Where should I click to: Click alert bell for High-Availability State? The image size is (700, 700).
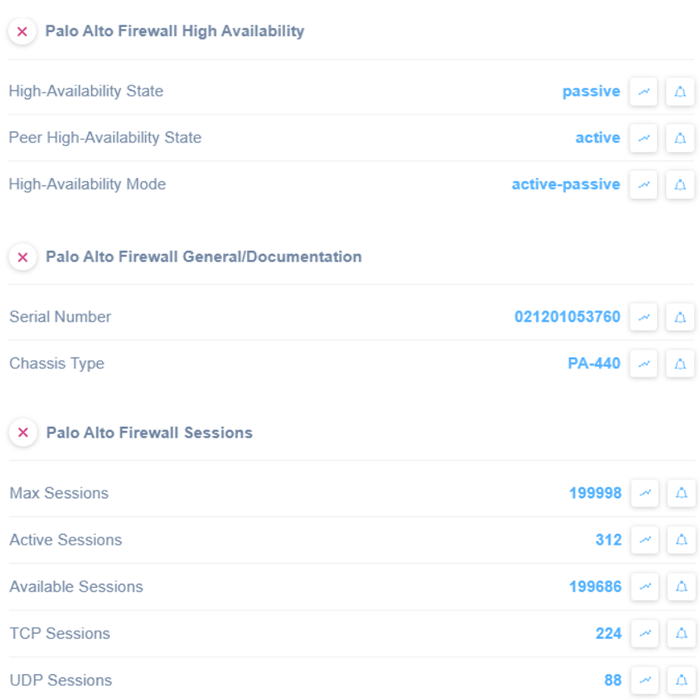pyautogui.click(x=680, y=91)
